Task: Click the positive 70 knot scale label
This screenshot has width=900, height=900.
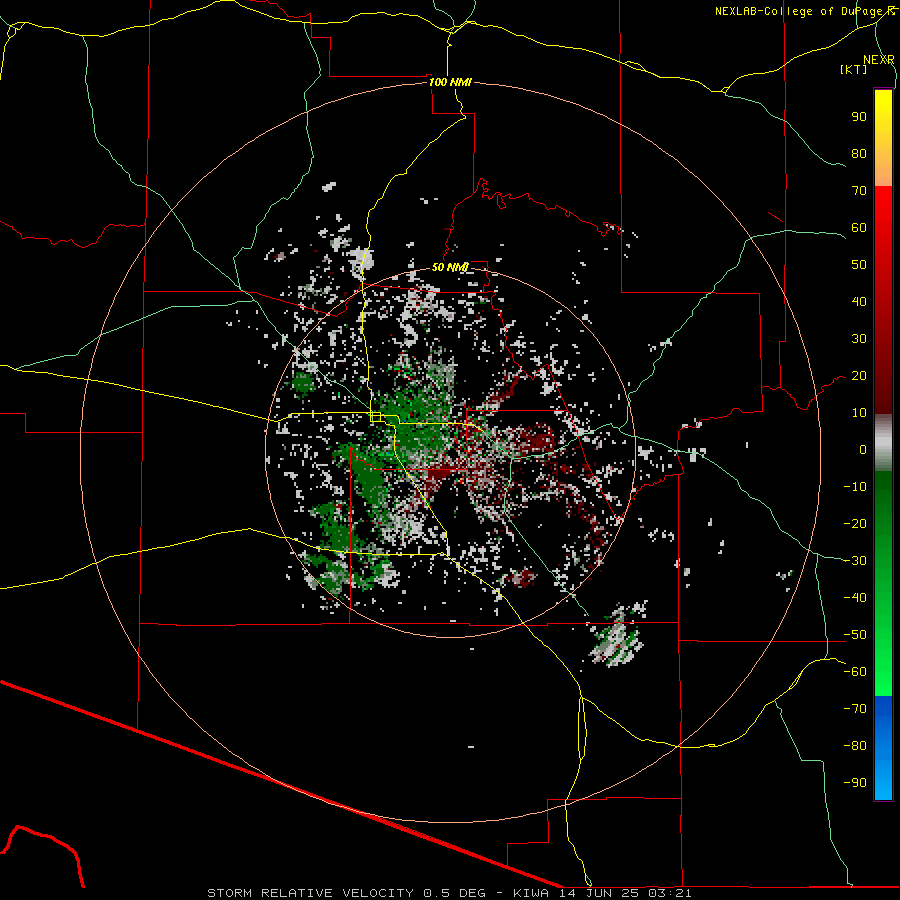Action: (x=859, y=191)
